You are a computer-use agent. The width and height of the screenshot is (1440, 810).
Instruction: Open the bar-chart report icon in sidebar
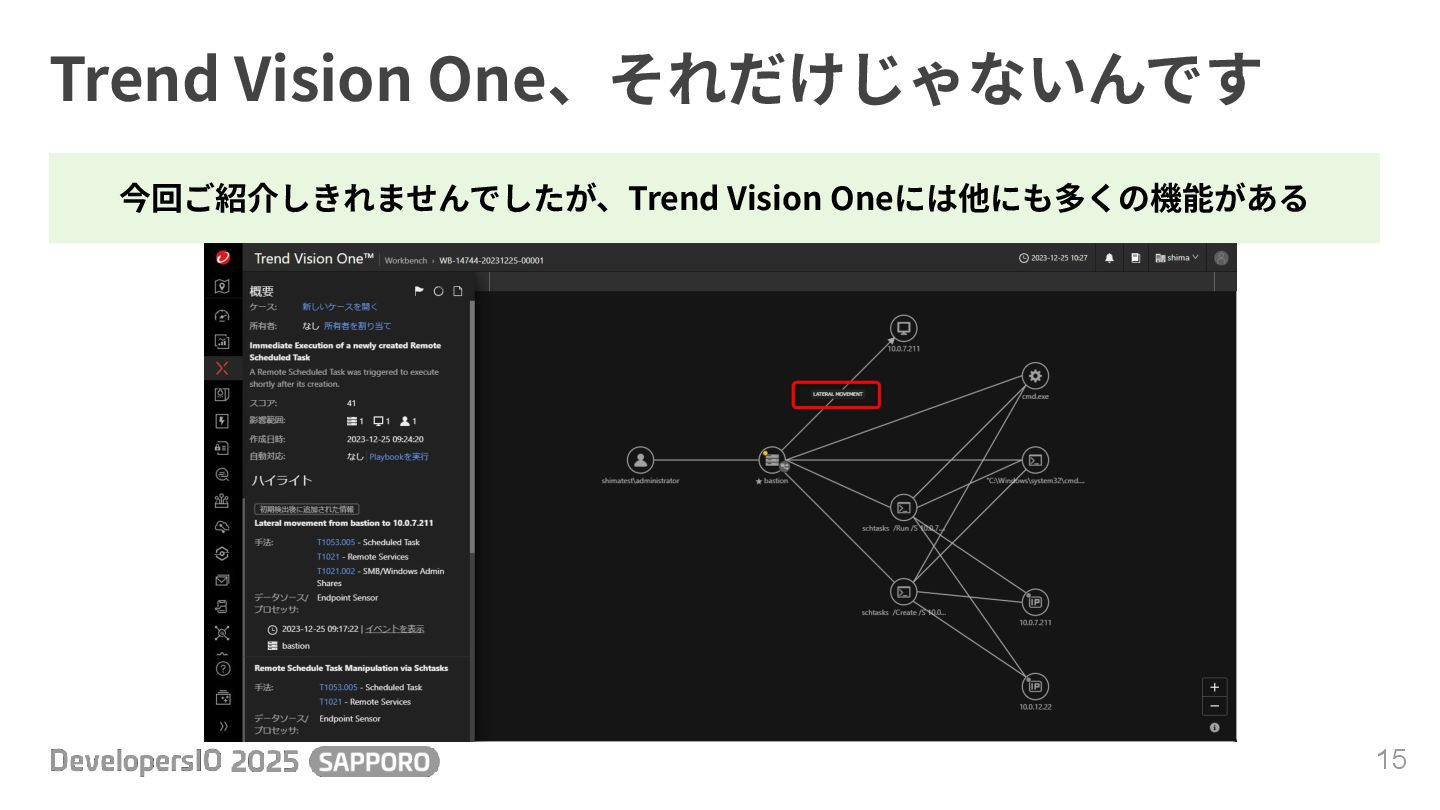[222, 341]
